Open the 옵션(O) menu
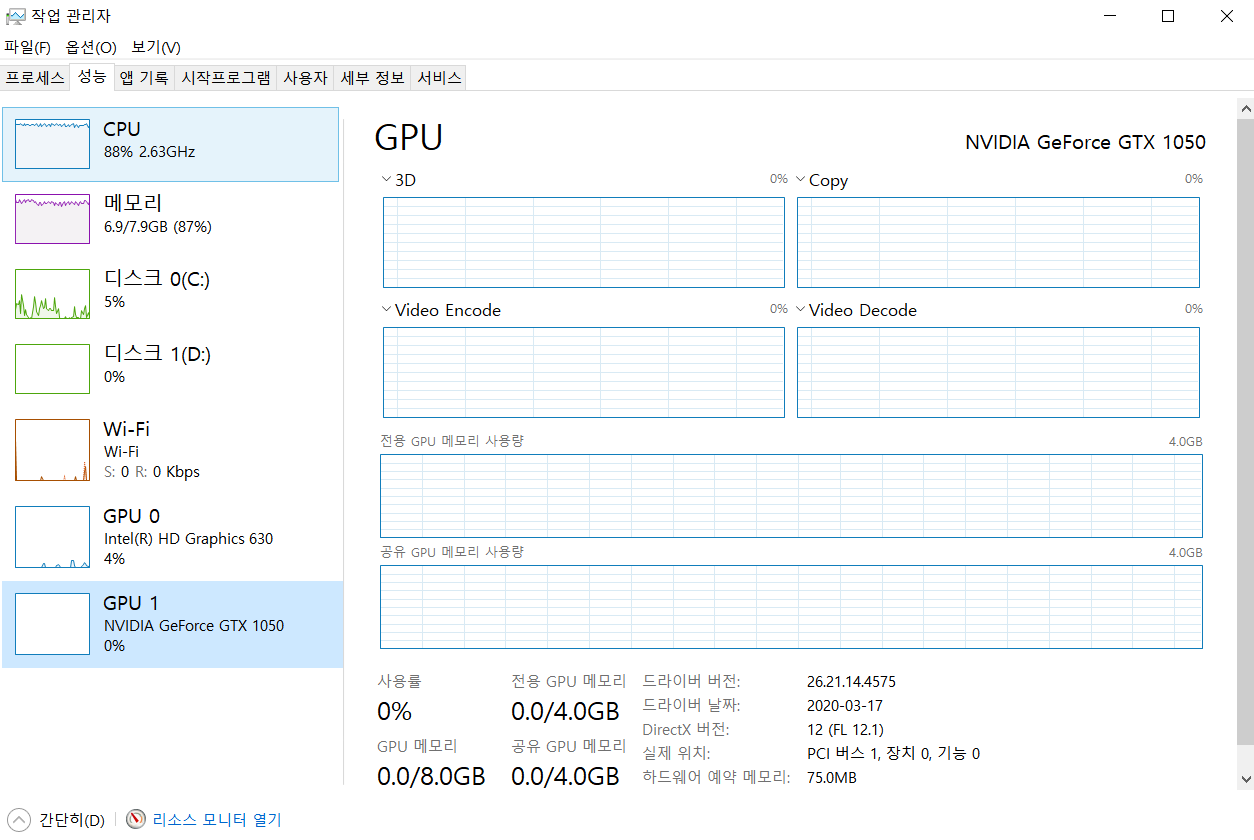The image size is (1254, 840). (91, 47)
